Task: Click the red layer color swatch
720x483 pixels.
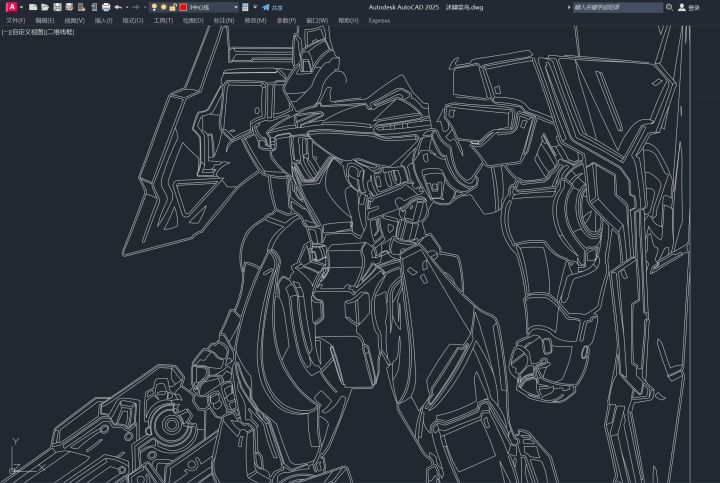Action: click(x=182, y=7)
